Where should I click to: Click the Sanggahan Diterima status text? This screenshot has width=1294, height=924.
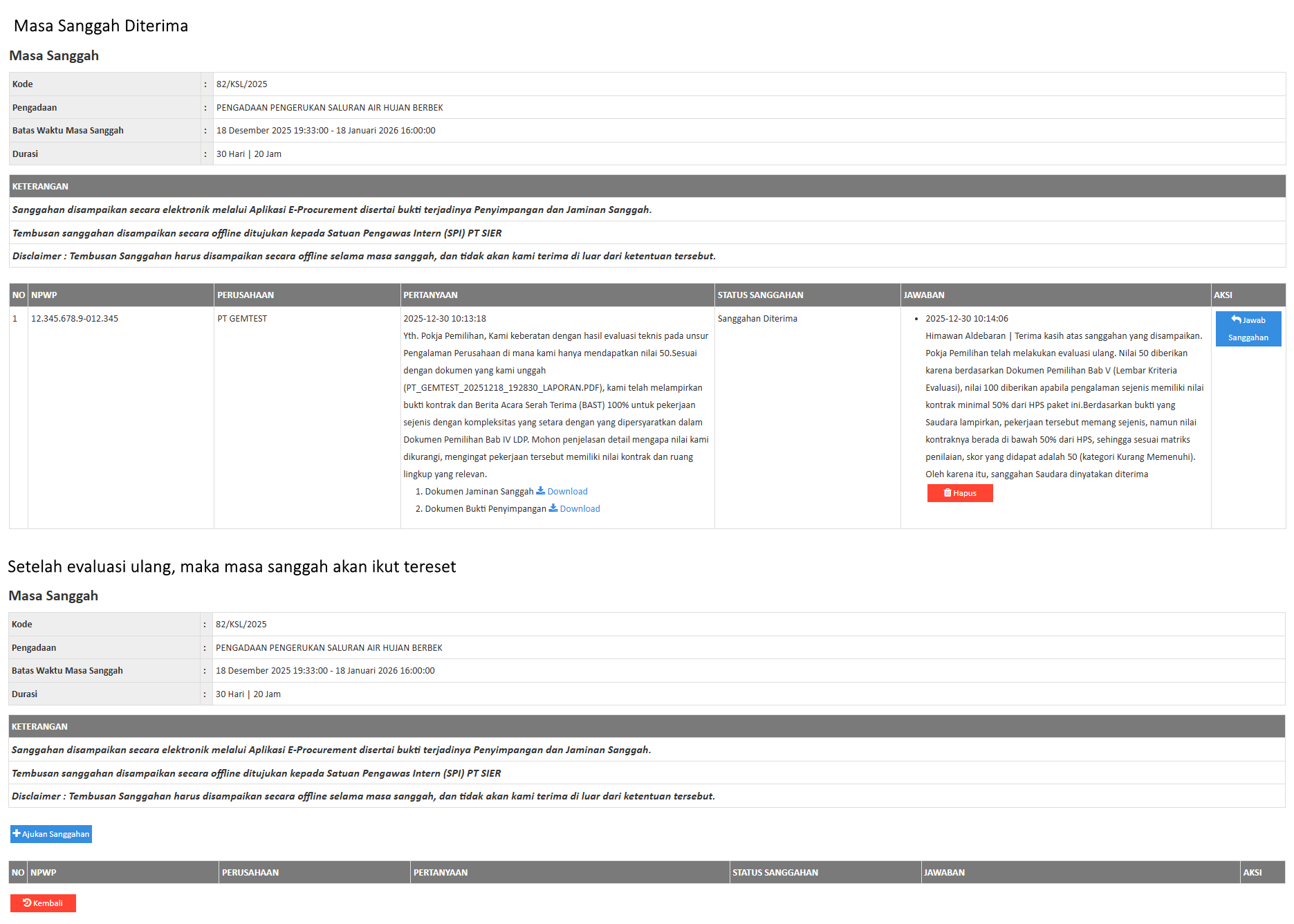click(x=757, y=319)
